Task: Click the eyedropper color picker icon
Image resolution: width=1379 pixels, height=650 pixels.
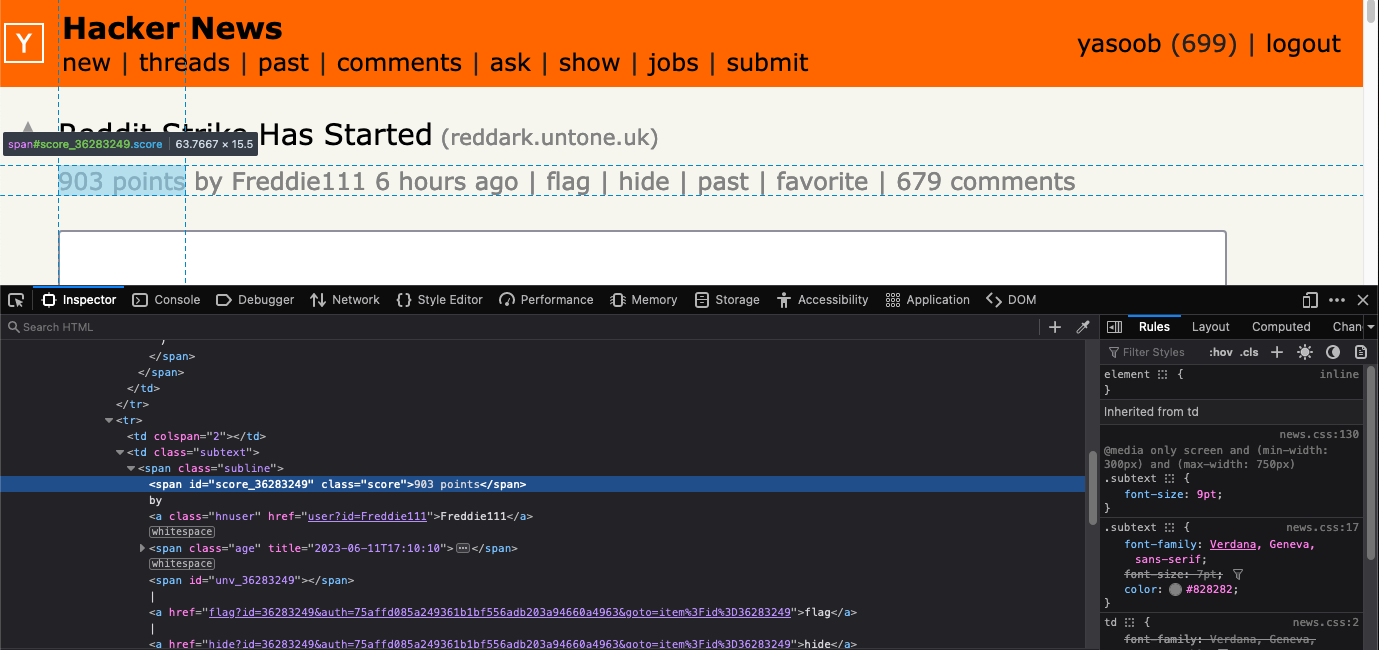Action: pos(1082,327)
